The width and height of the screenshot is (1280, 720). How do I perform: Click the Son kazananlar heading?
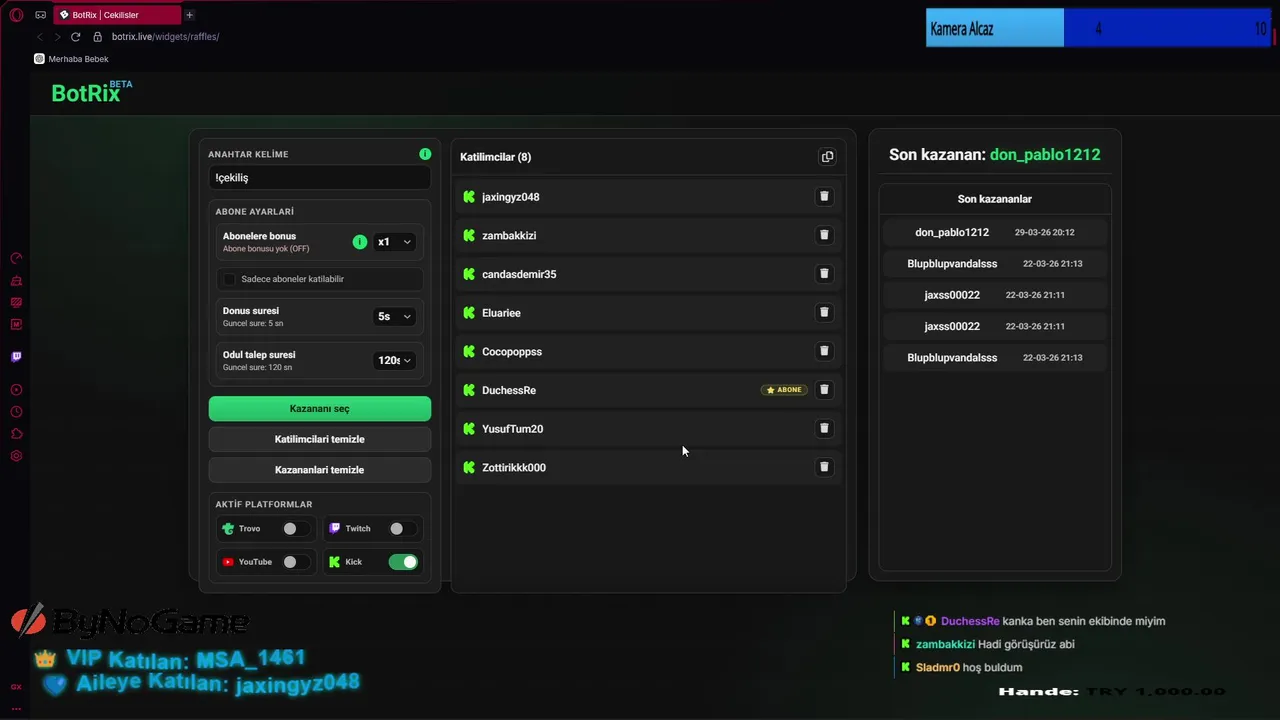click(x=995, y=199)
